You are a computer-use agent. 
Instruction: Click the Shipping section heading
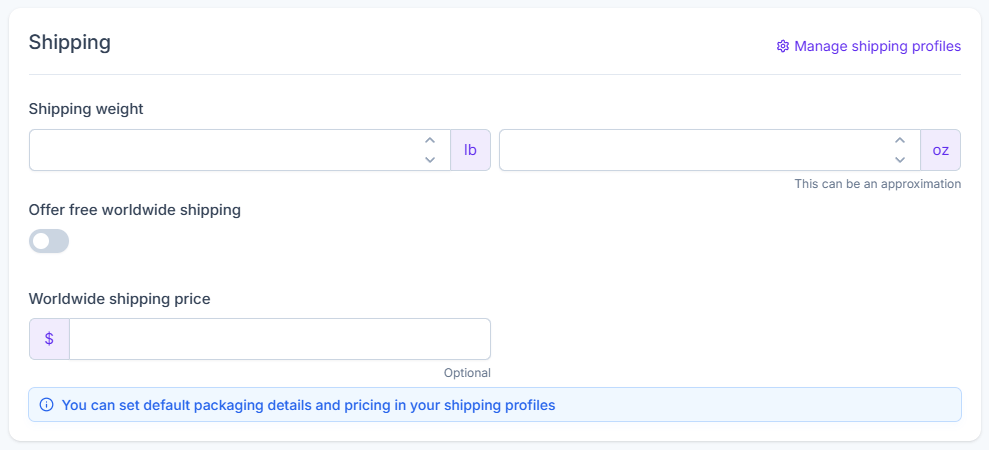pos(69,42)
